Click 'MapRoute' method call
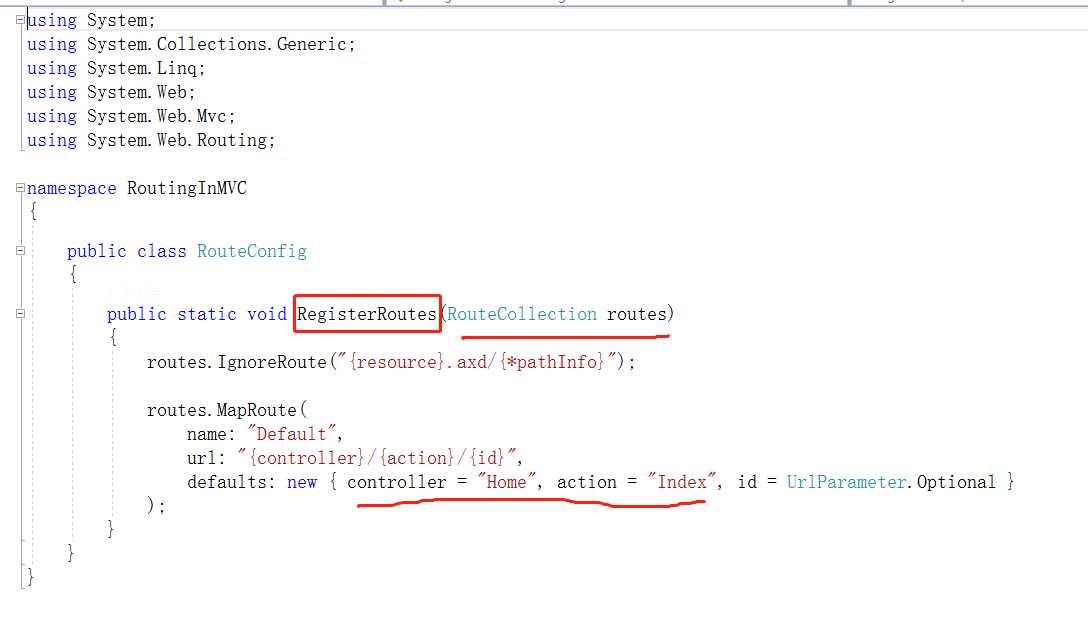 point(257,410)
